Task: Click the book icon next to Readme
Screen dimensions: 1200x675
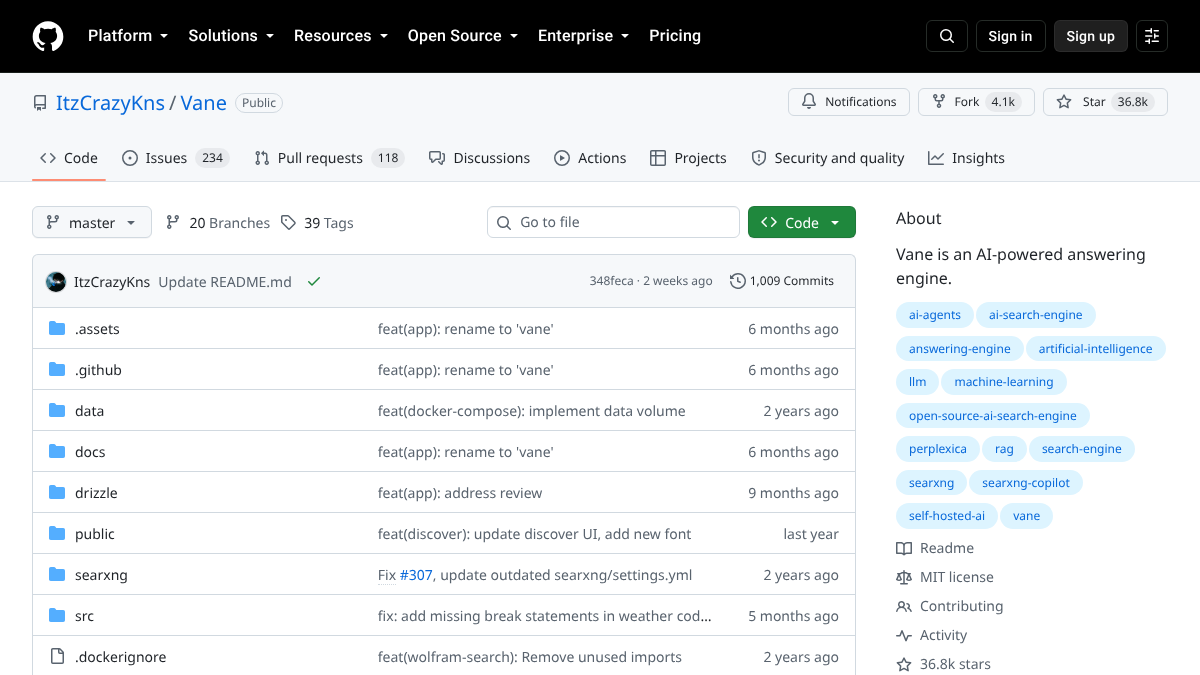Action: [904, 548]
